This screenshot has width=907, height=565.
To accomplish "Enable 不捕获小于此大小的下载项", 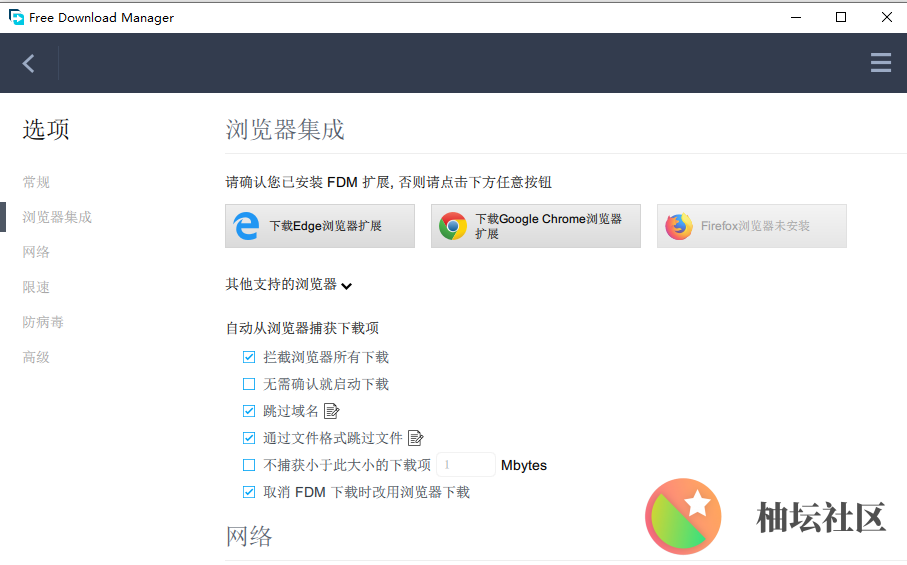I will click(249, 465).
